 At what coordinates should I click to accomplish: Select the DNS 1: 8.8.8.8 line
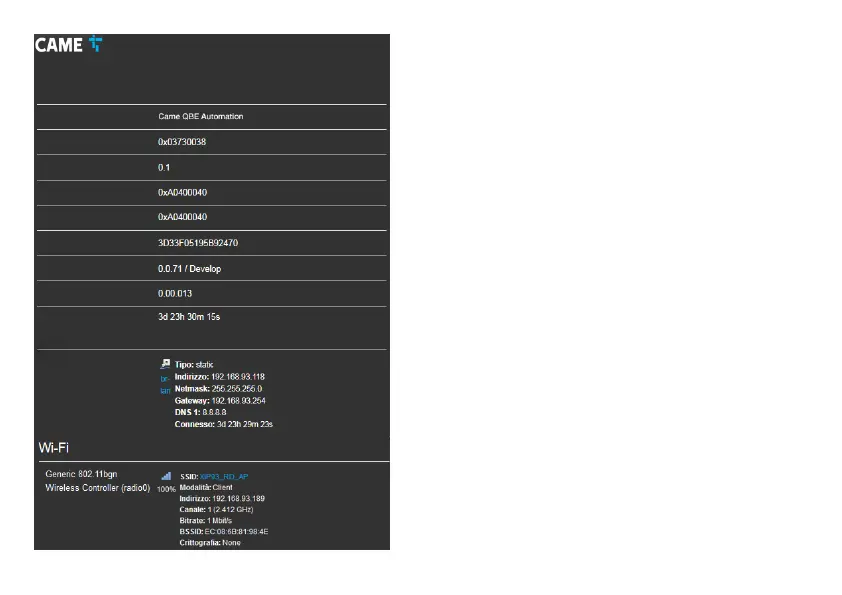(200, 412)
